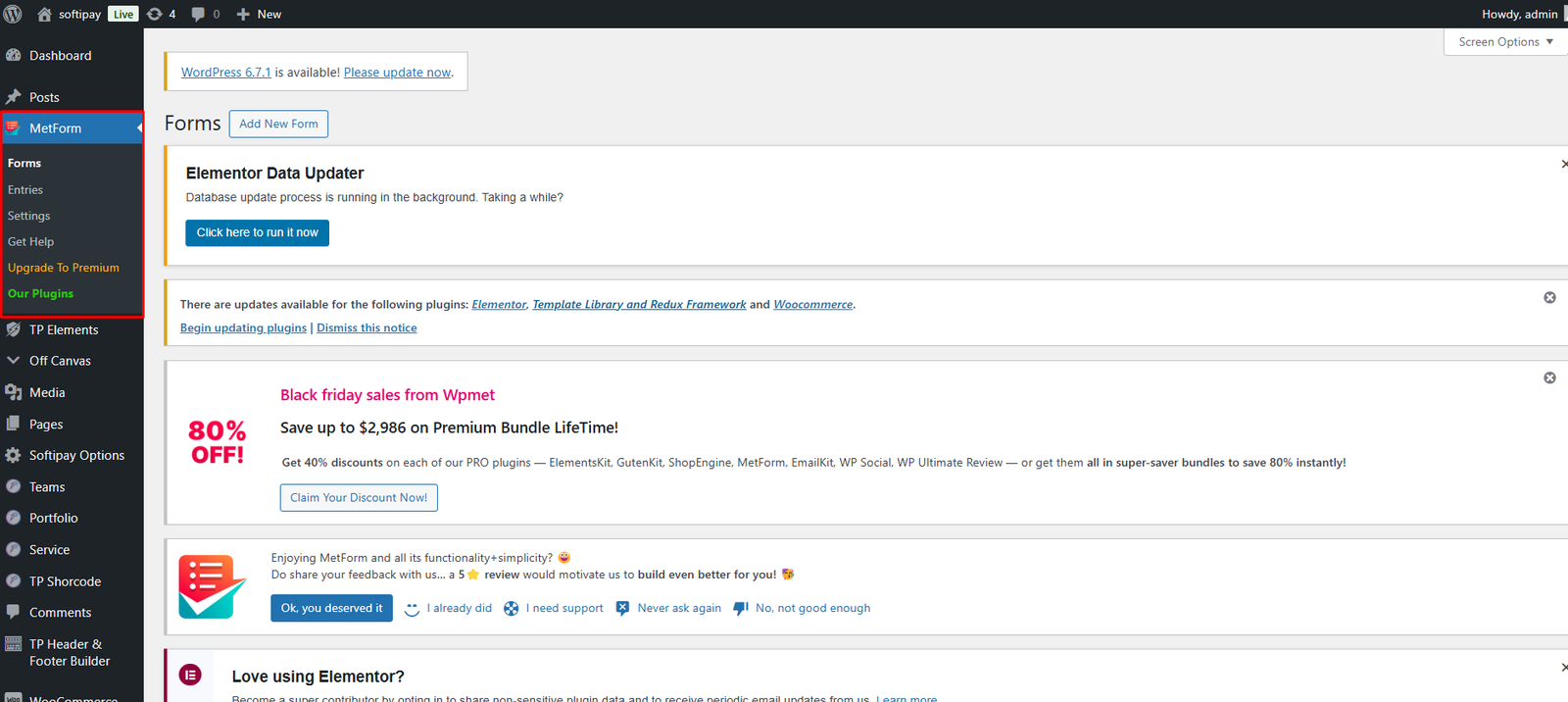Go to MetForm Settings submenu
Image resolution: width=1568 pixels, height=702 pixels.
click(x=28, y=216)
